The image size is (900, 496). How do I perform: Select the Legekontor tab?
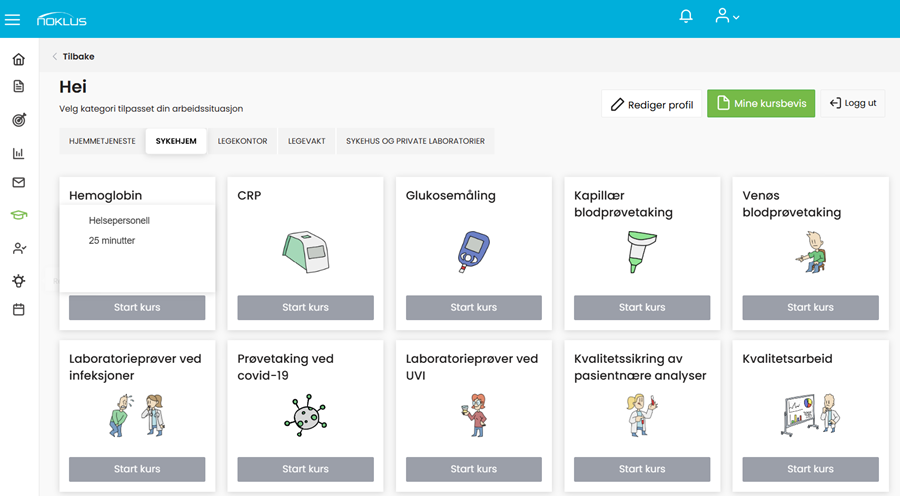(x=242, y=141)
